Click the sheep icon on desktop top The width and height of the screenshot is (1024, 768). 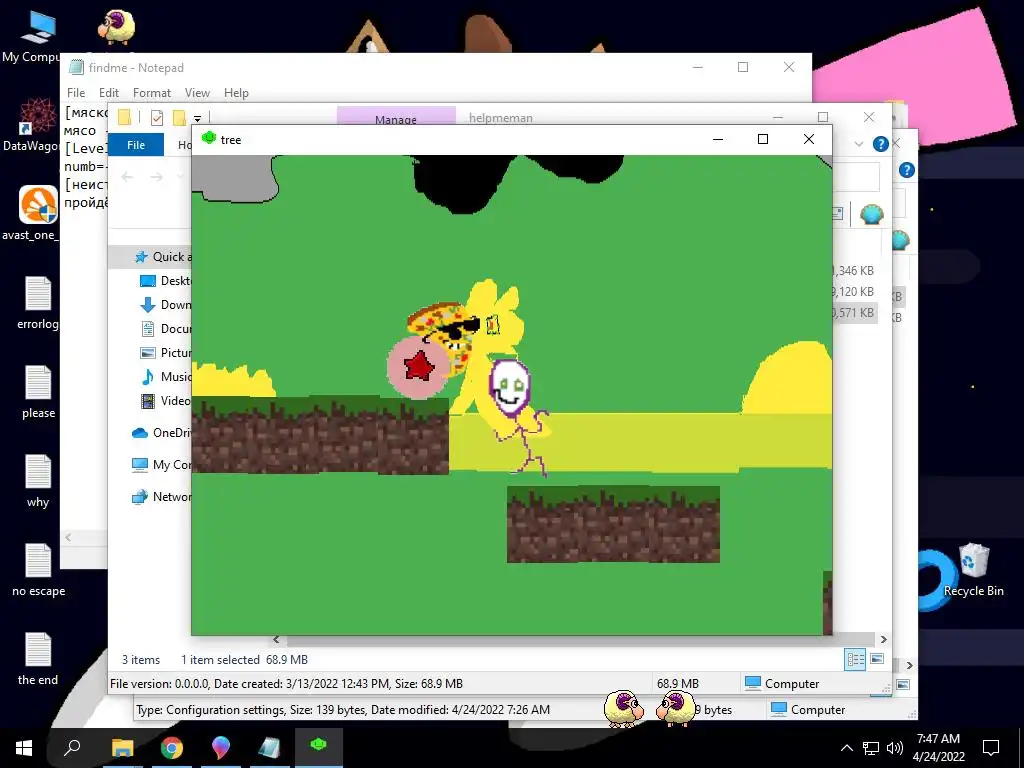(x=116, y=26)
